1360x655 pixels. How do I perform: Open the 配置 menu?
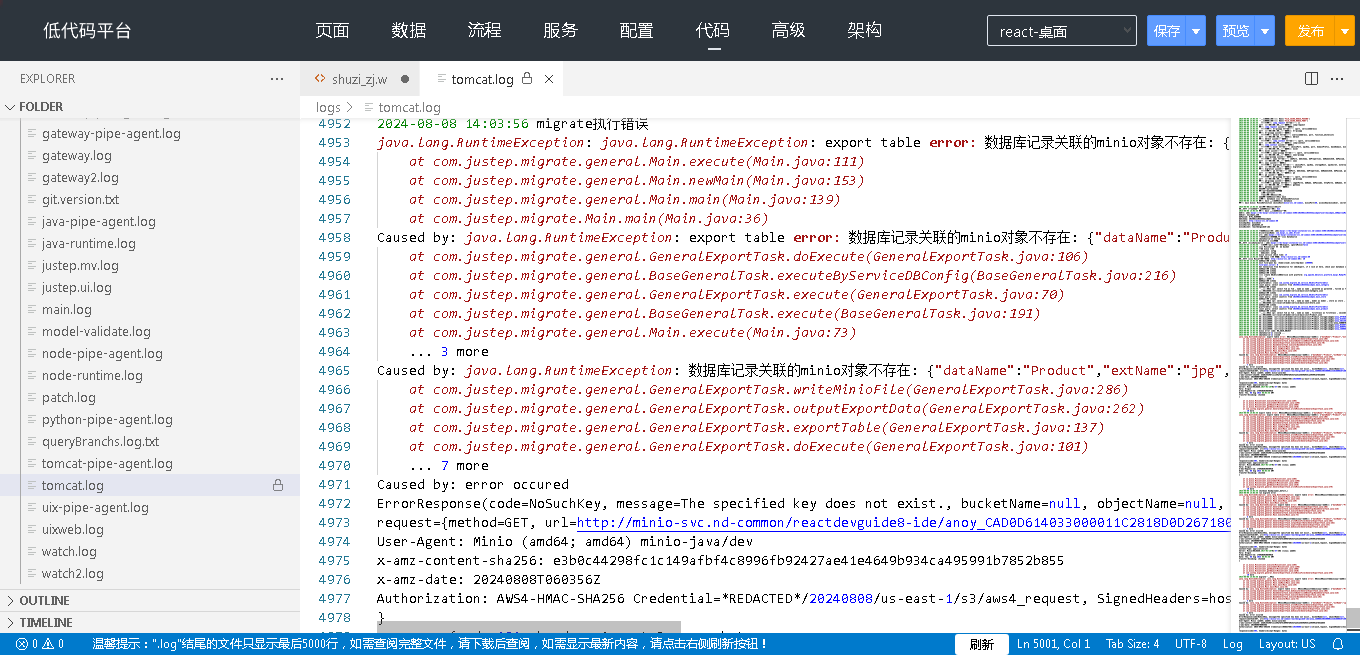point(636,30)
